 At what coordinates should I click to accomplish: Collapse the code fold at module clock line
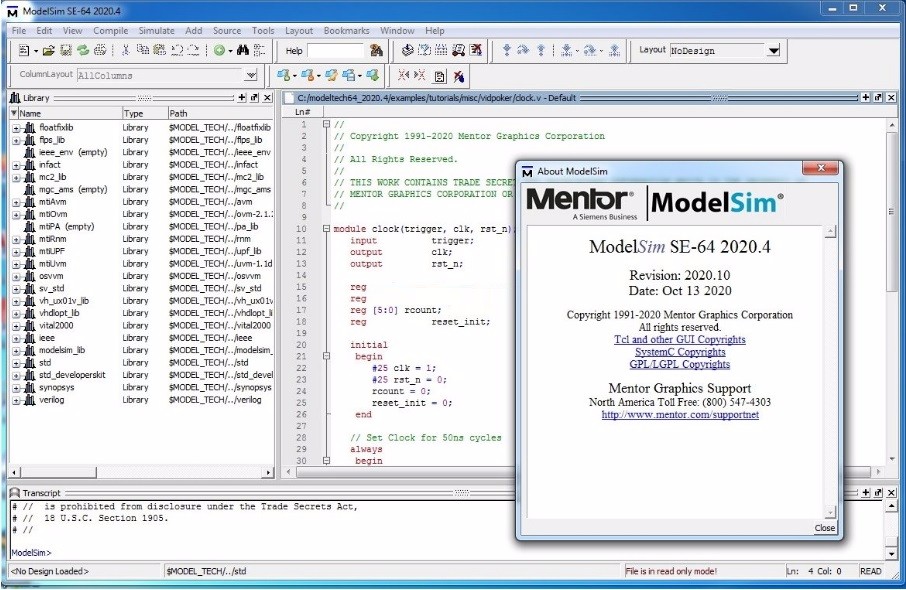(326, 228)
